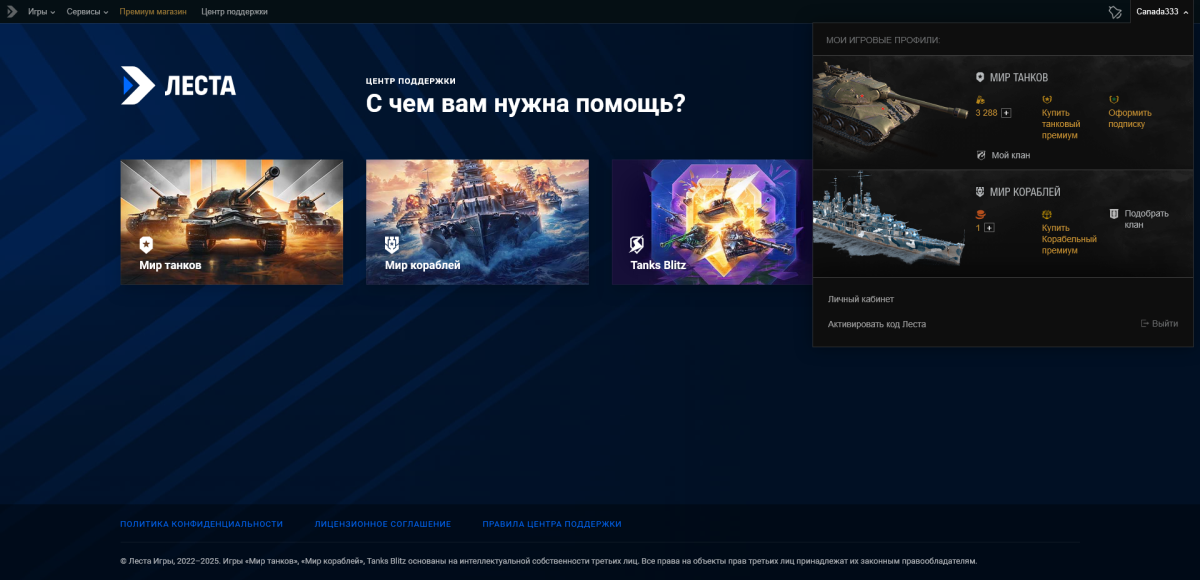Add gold with the plus next to 3 288
Screen dimensions: 1200x580
pyautogui.click(x=1006, y=113)
